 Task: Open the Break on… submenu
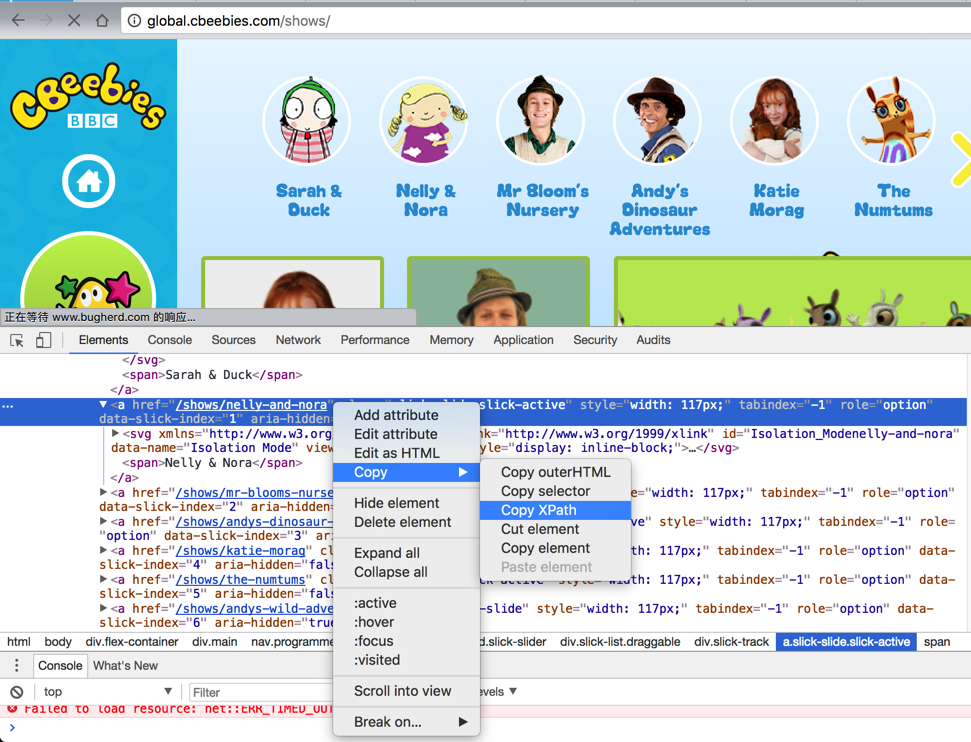point(406,722)
